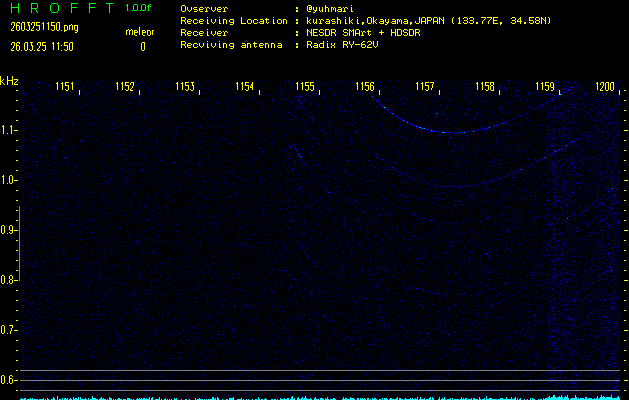Select the 1.00f version text
Image resolution: width=629 pixels, height=400 pixels.
pos(139,8)
